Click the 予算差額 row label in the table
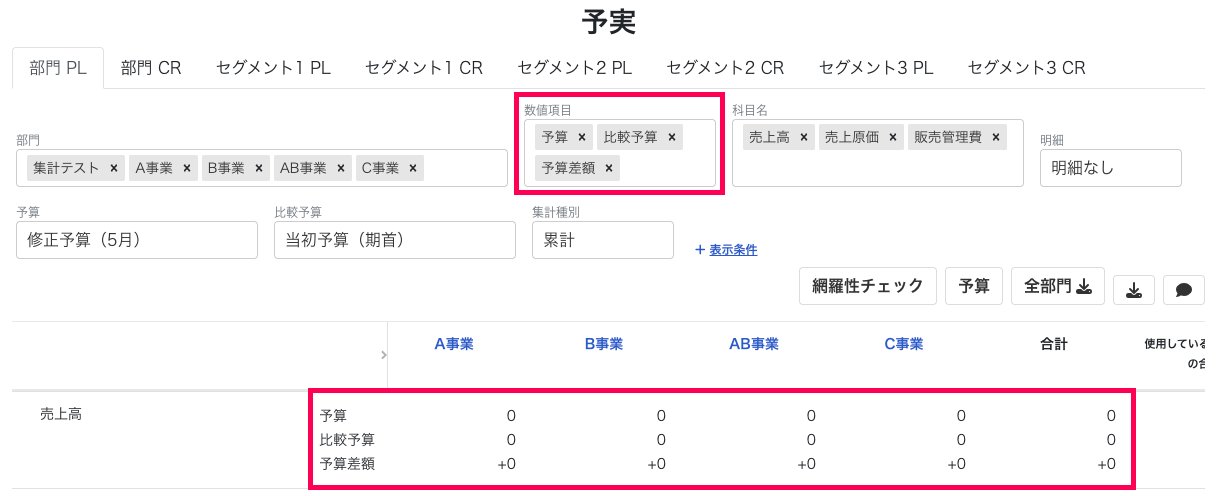Image resolution: width=1217 pixels, height=496 pixels. [x=348, y=464]
